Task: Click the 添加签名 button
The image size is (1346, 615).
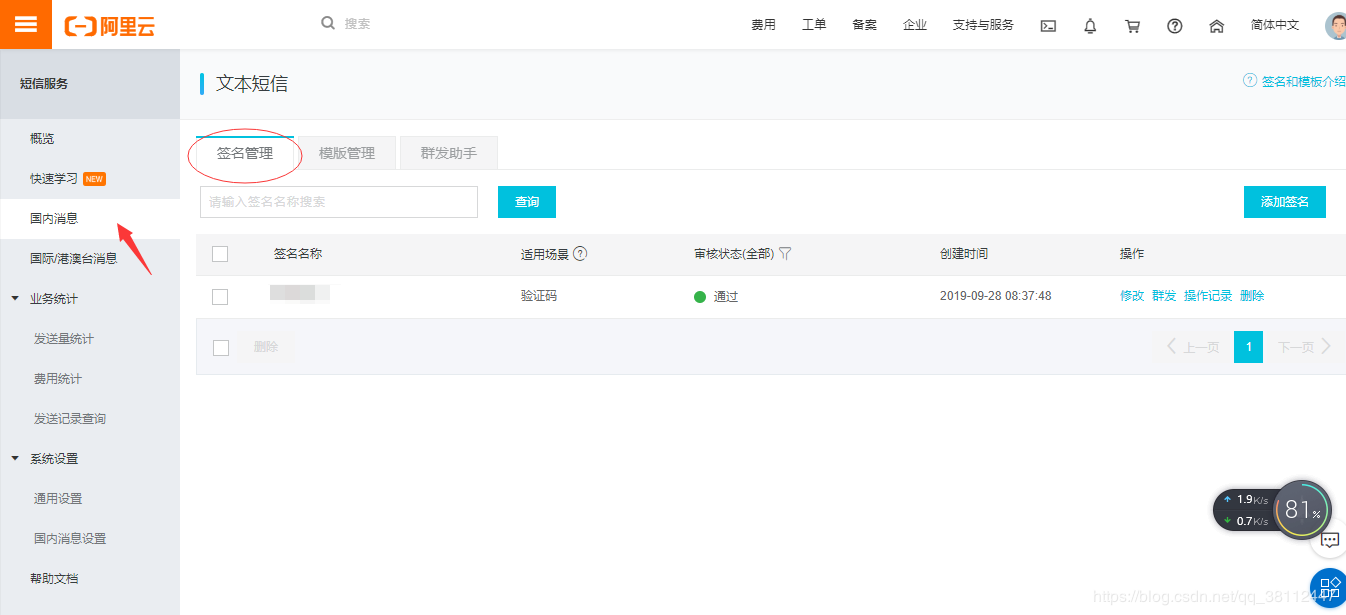Action: pos(1284,201)
